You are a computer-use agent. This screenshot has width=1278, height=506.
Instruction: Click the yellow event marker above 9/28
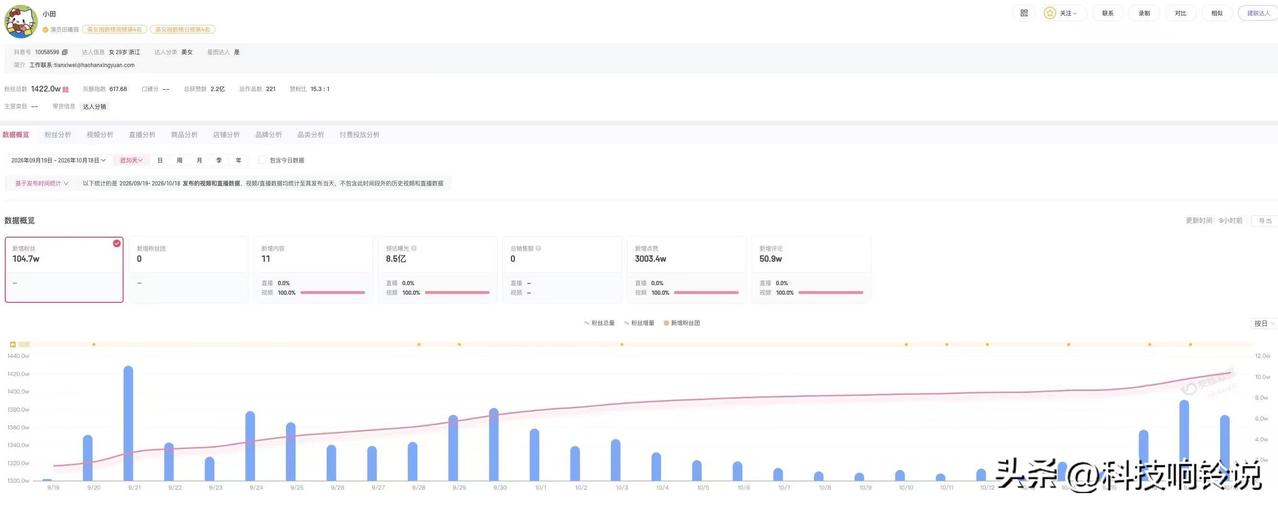tap(419, 344)
